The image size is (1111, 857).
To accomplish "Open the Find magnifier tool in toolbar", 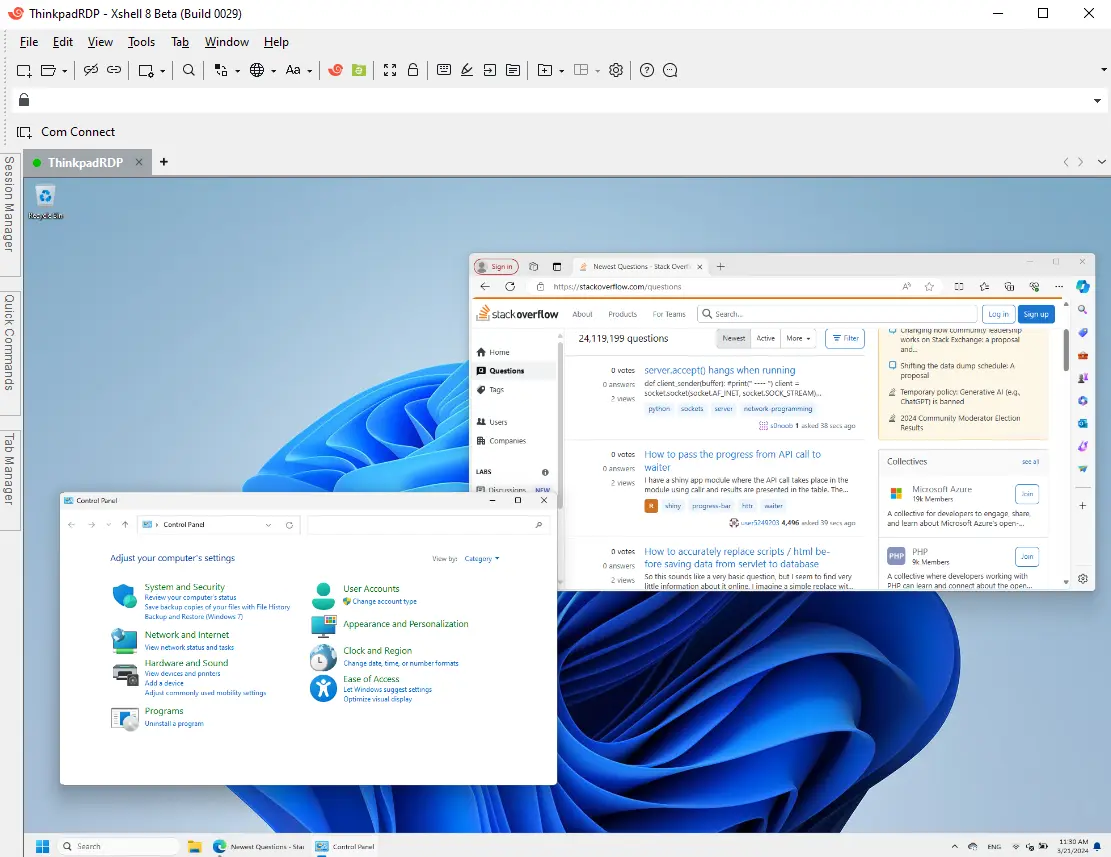I will [x=189, y=70].
